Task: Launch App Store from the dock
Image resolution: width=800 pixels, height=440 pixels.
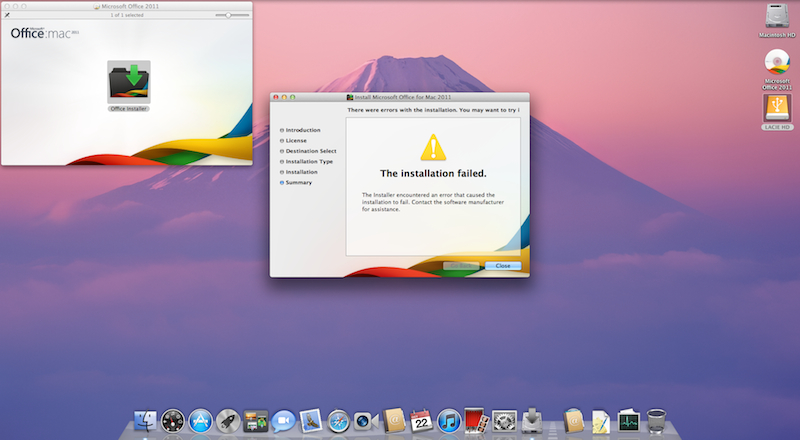Action: [201, 422]
